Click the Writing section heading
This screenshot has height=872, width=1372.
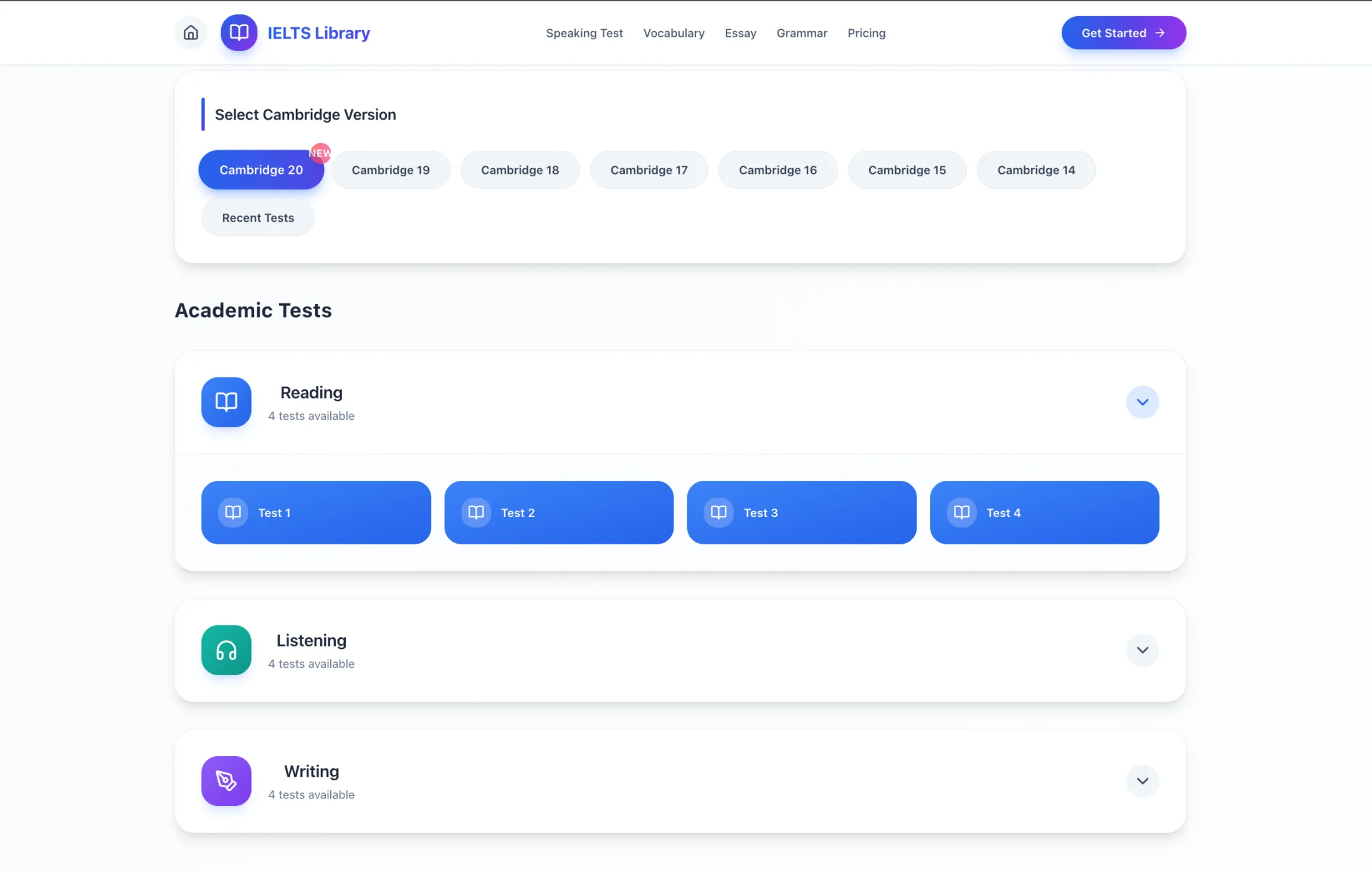pos(311,771)
